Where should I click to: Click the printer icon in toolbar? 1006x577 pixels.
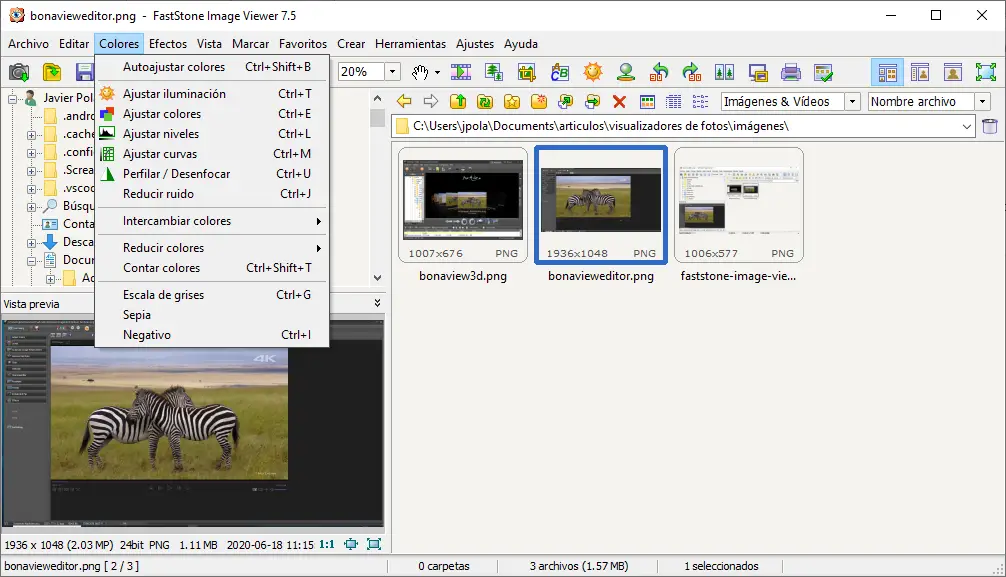pos(790,72)
